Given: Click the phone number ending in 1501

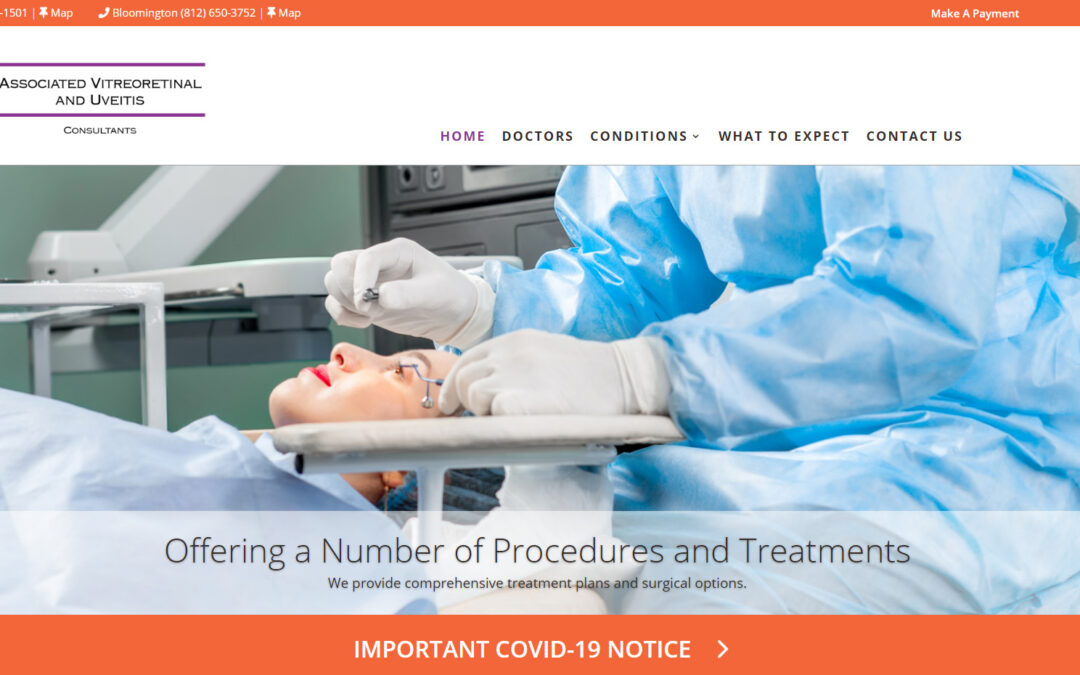Looking at the screenshot, I should 13,13.
